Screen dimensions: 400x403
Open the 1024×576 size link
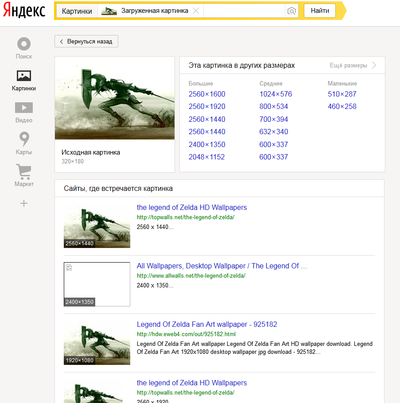(x=276, y=94)
